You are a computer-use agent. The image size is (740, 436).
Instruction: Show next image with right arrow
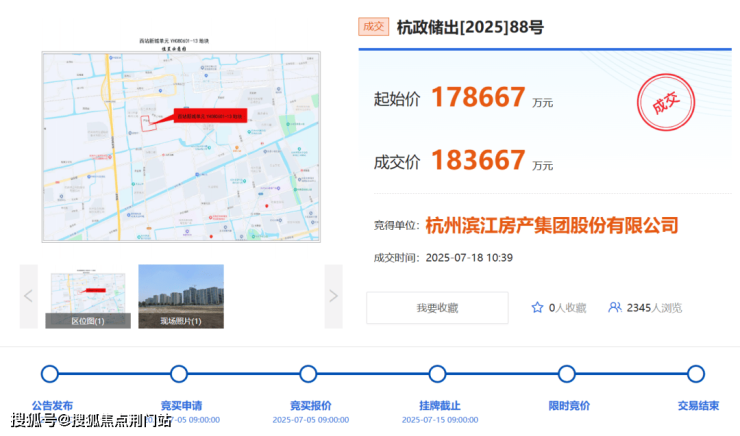[x=333, y=296]
